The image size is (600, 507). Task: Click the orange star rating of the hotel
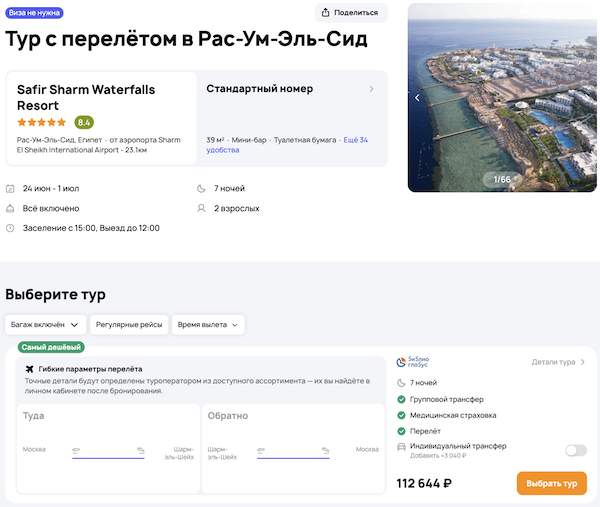pyautogui.click(x=42, y=122)
